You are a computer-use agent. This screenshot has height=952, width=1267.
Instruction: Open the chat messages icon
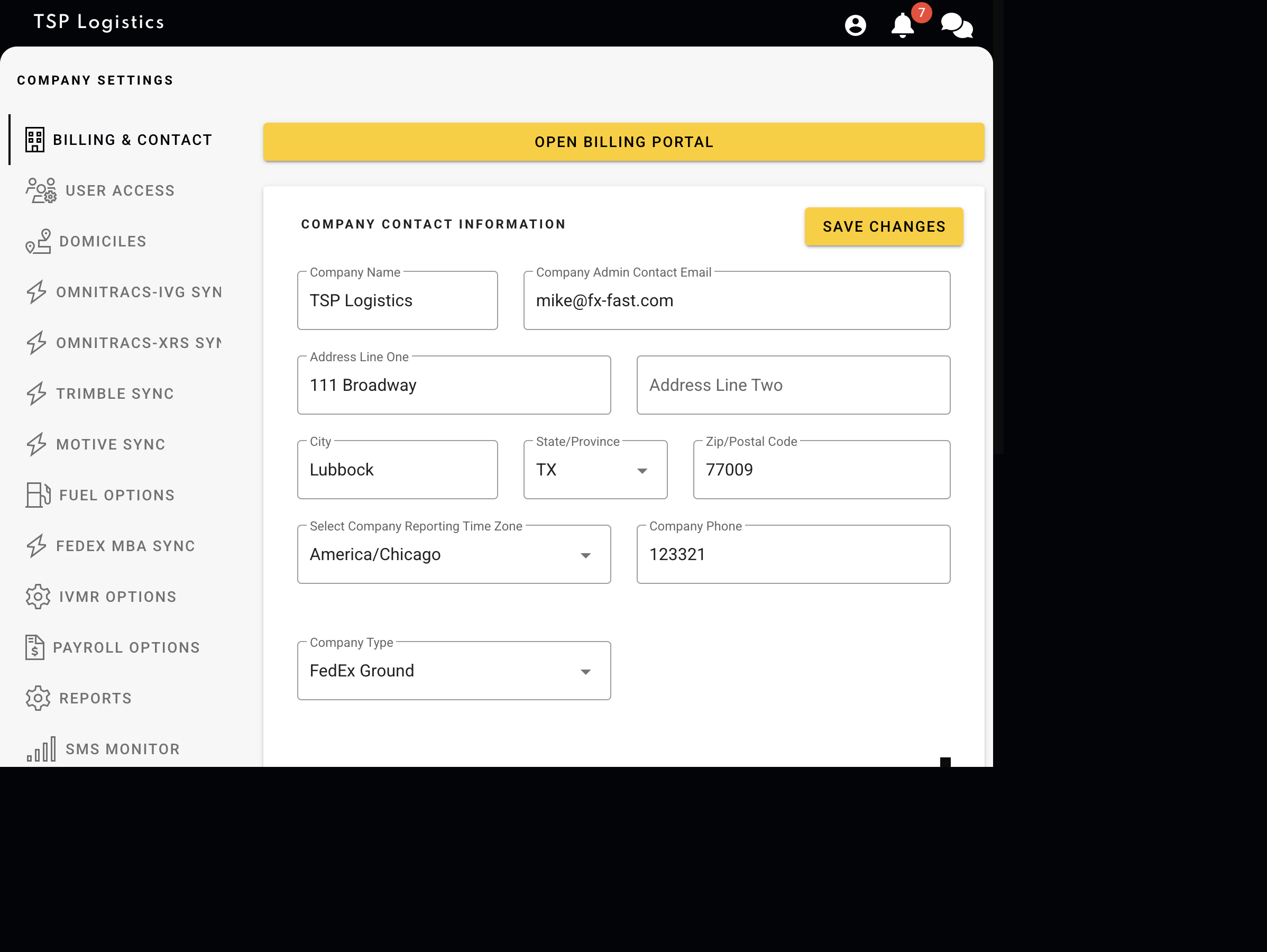click(x=957, y=26)
